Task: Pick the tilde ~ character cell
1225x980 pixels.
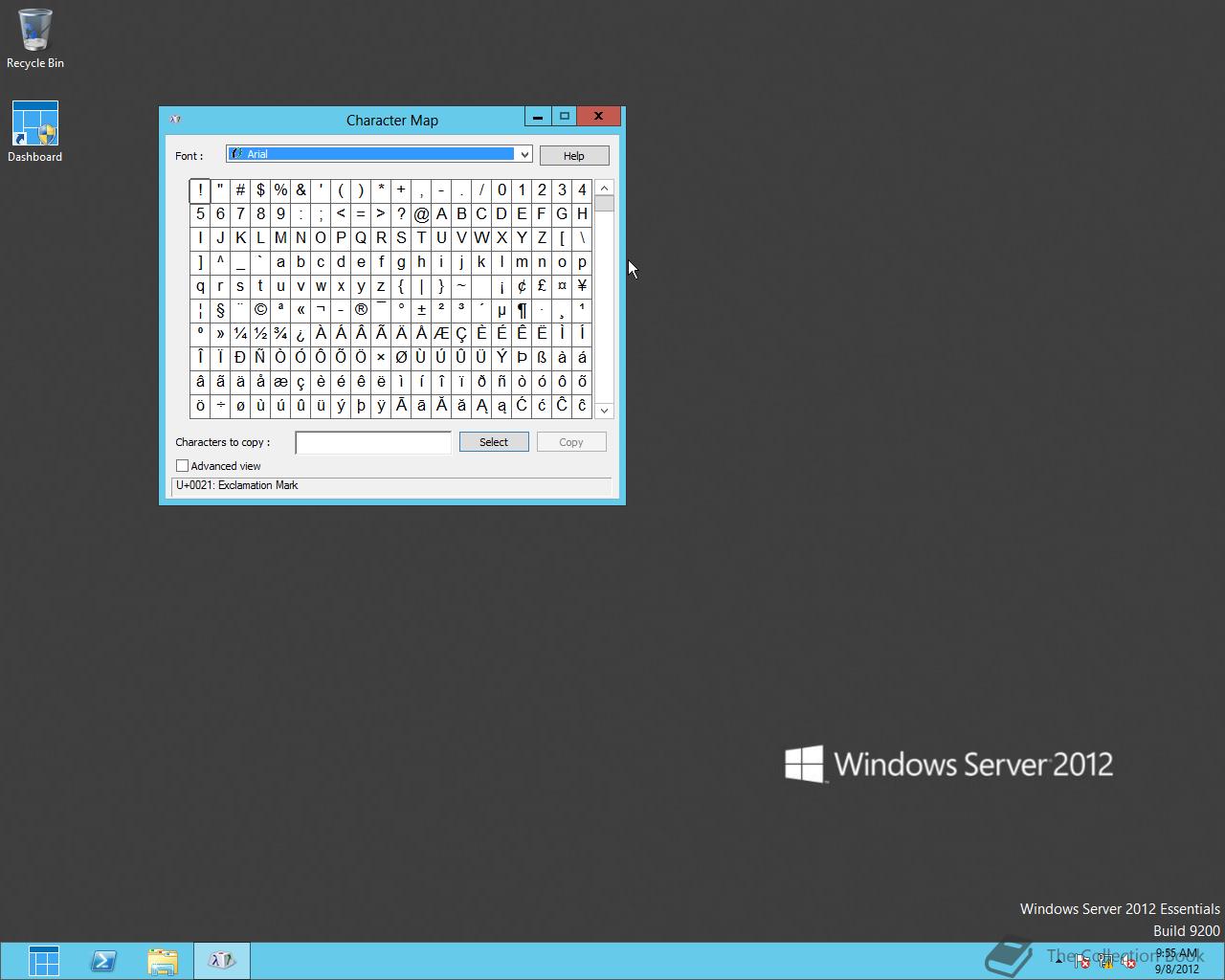Action: 461,286
